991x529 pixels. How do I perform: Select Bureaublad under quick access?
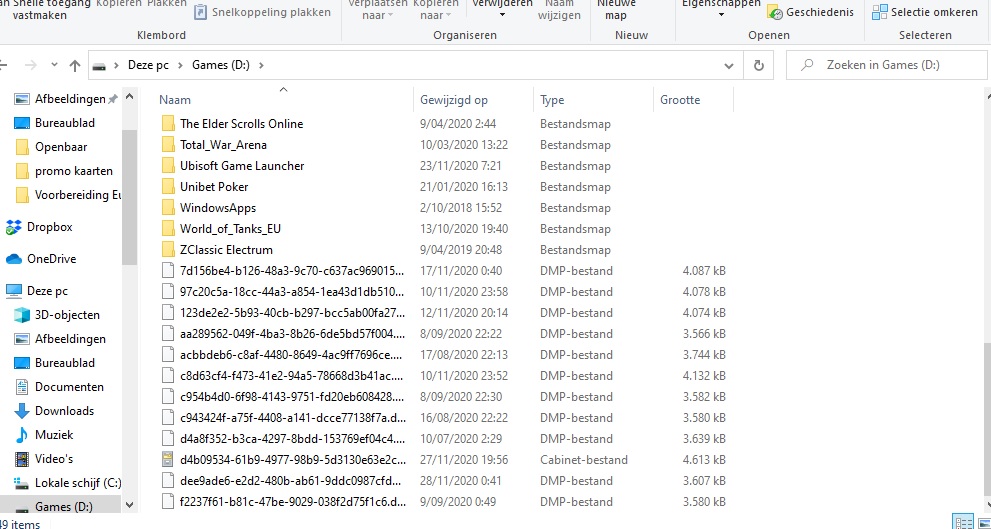click(x=54, y=123)
